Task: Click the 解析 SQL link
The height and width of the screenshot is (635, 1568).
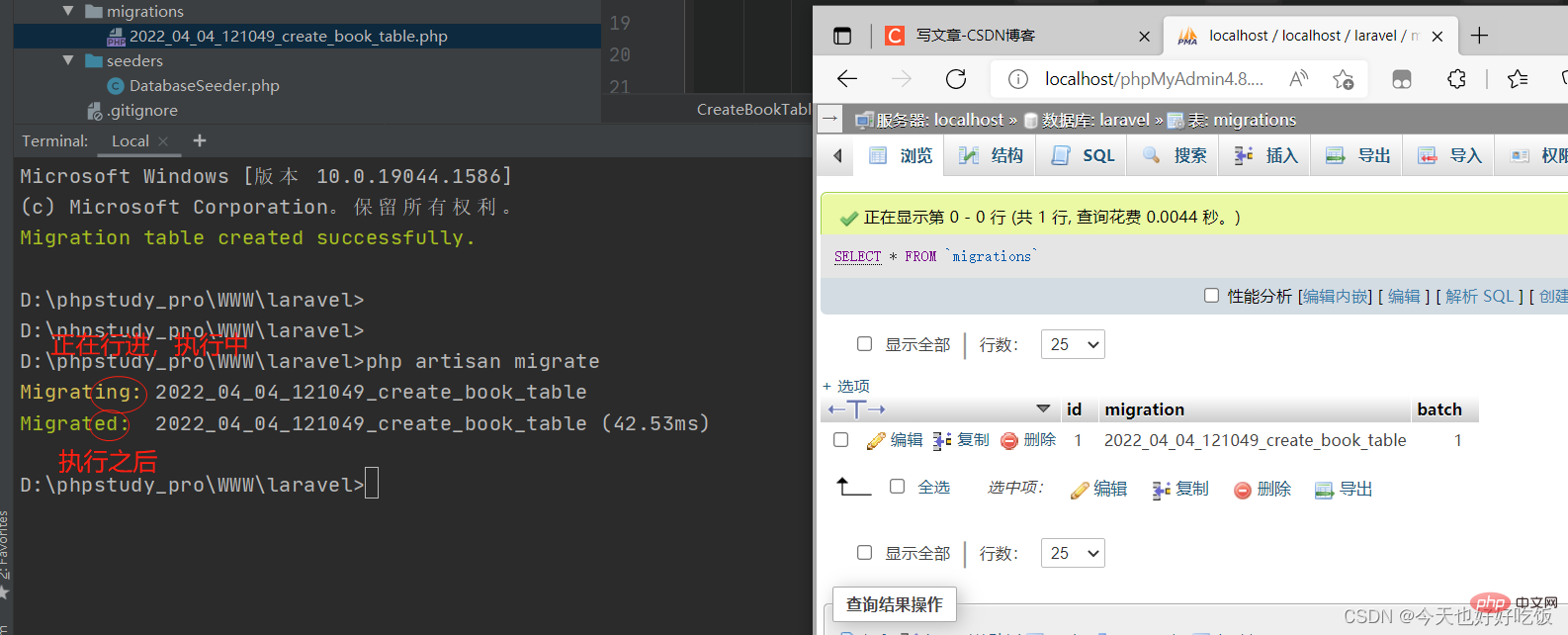Action: (x=1479, y=296)
